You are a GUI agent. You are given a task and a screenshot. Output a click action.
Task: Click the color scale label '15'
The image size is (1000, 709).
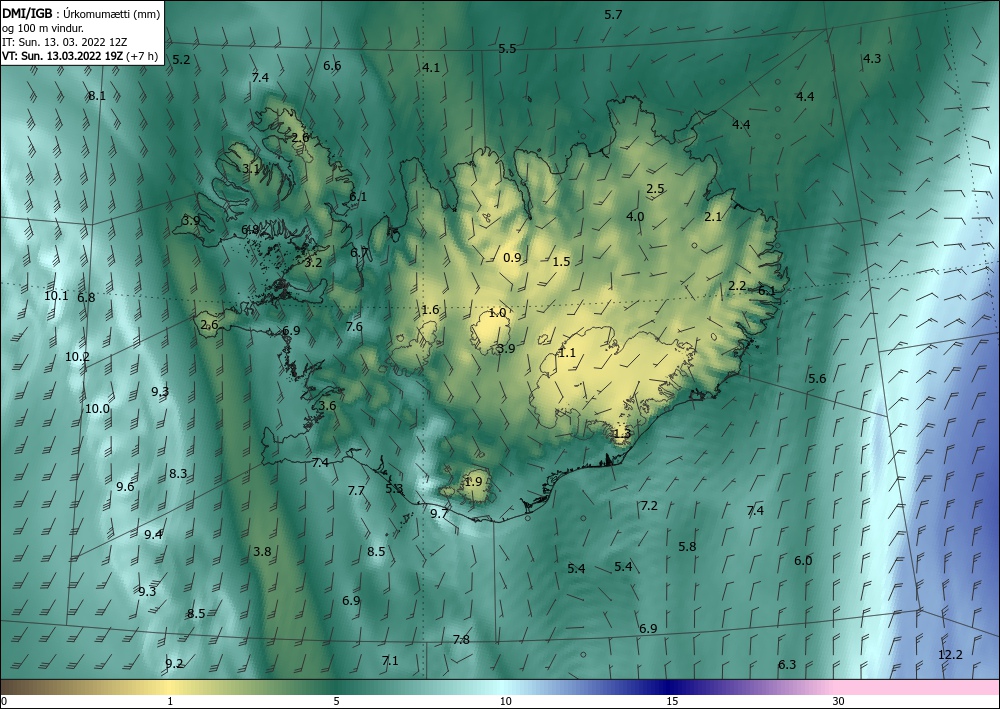click(672, 702)
